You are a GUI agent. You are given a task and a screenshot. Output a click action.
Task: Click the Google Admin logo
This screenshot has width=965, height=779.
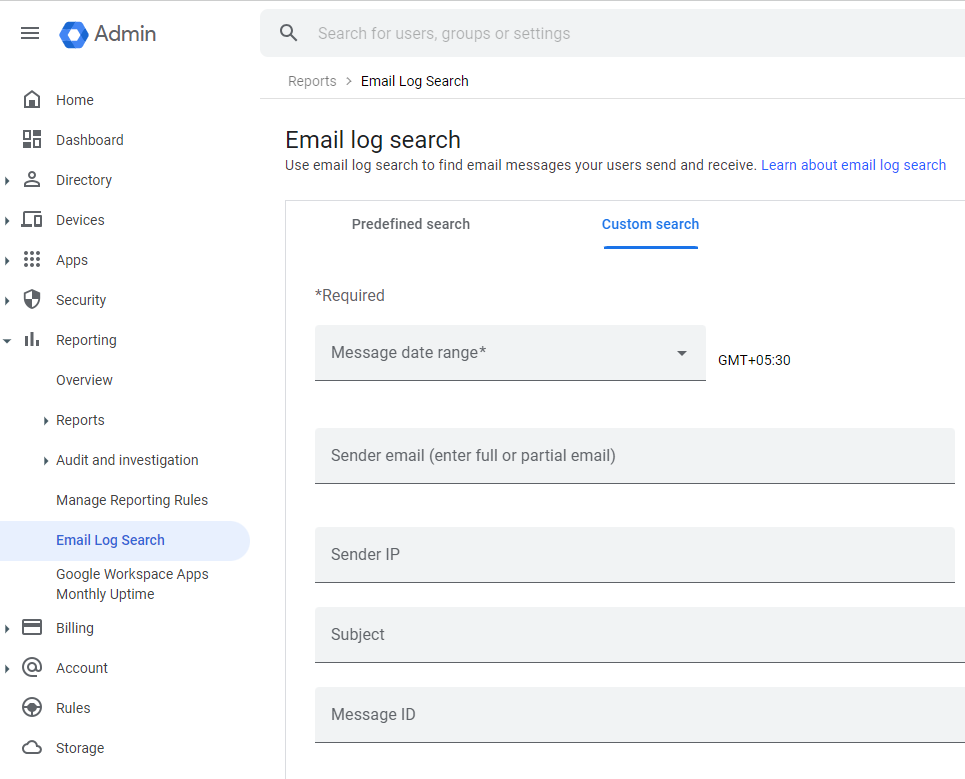tap(74, 34)
